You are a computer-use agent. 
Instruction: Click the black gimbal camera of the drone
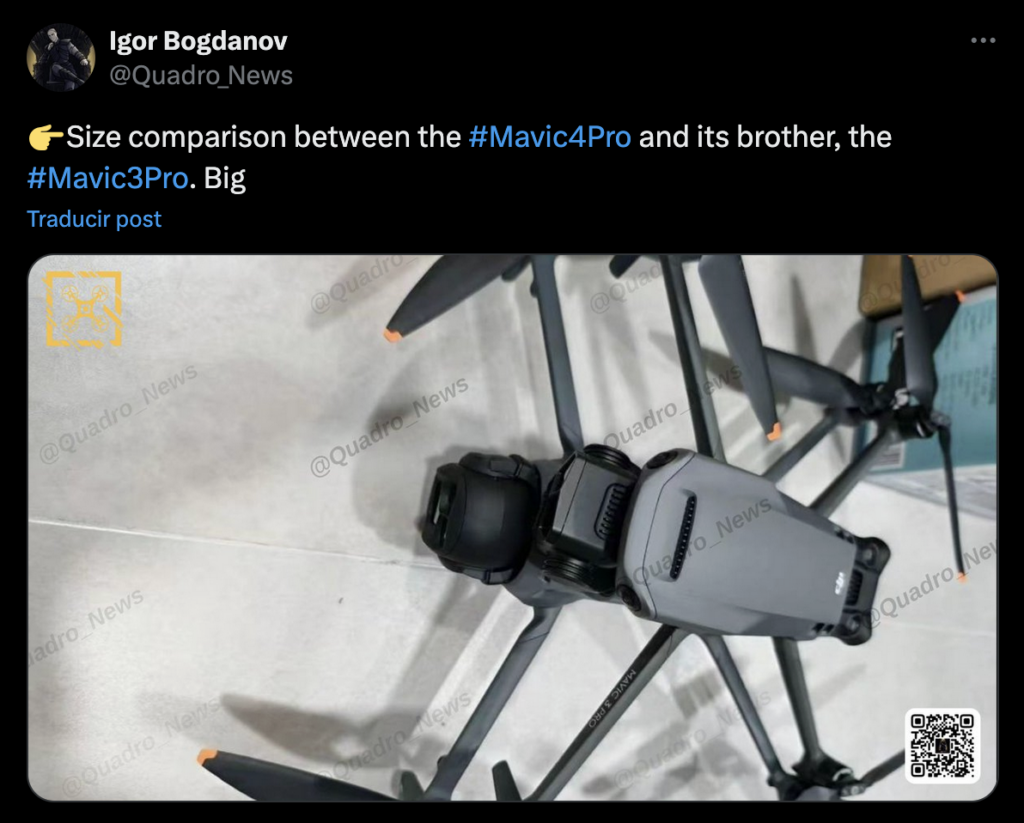(482, 514)
